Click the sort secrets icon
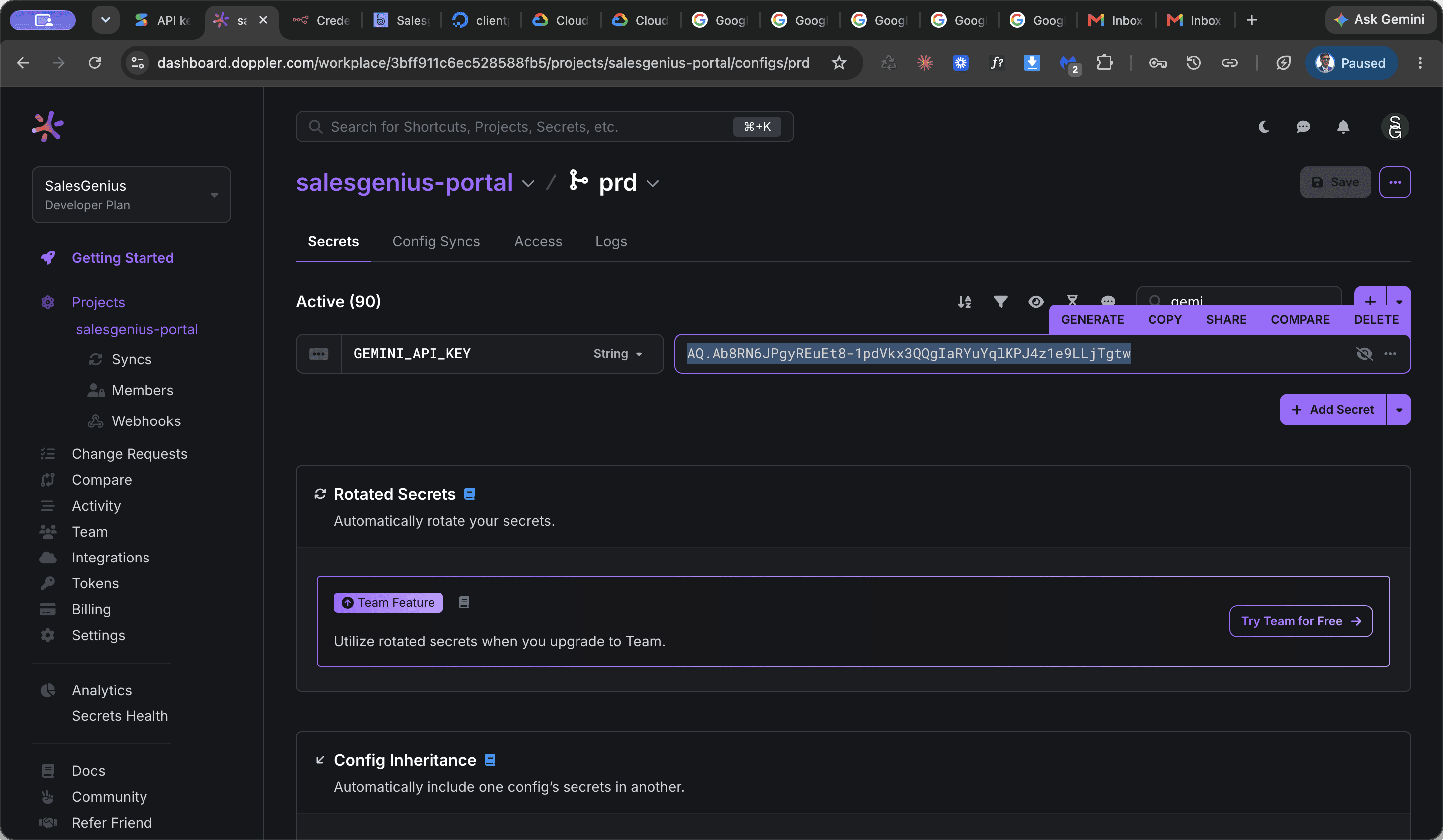This screenshot has height=840, width=1443. tap(964, 302)
